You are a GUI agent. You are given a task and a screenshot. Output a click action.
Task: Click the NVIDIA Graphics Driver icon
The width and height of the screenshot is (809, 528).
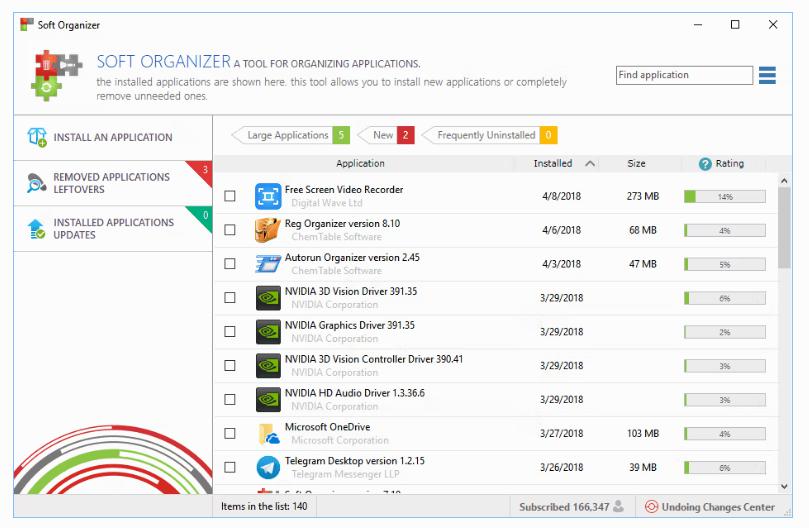point(267,331)
